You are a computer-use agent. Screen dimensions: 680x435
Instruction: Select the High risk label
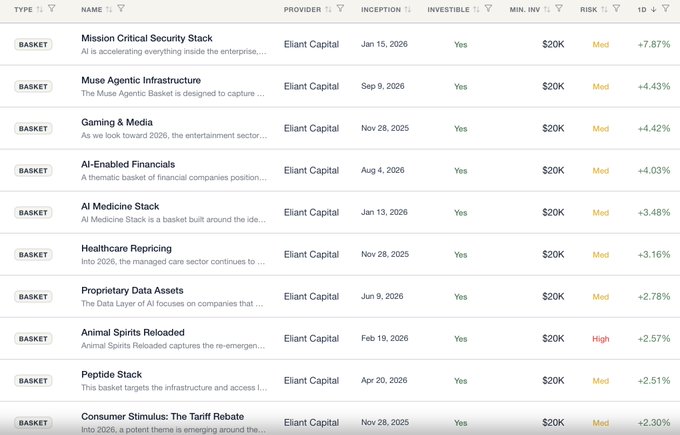(601, 339)
